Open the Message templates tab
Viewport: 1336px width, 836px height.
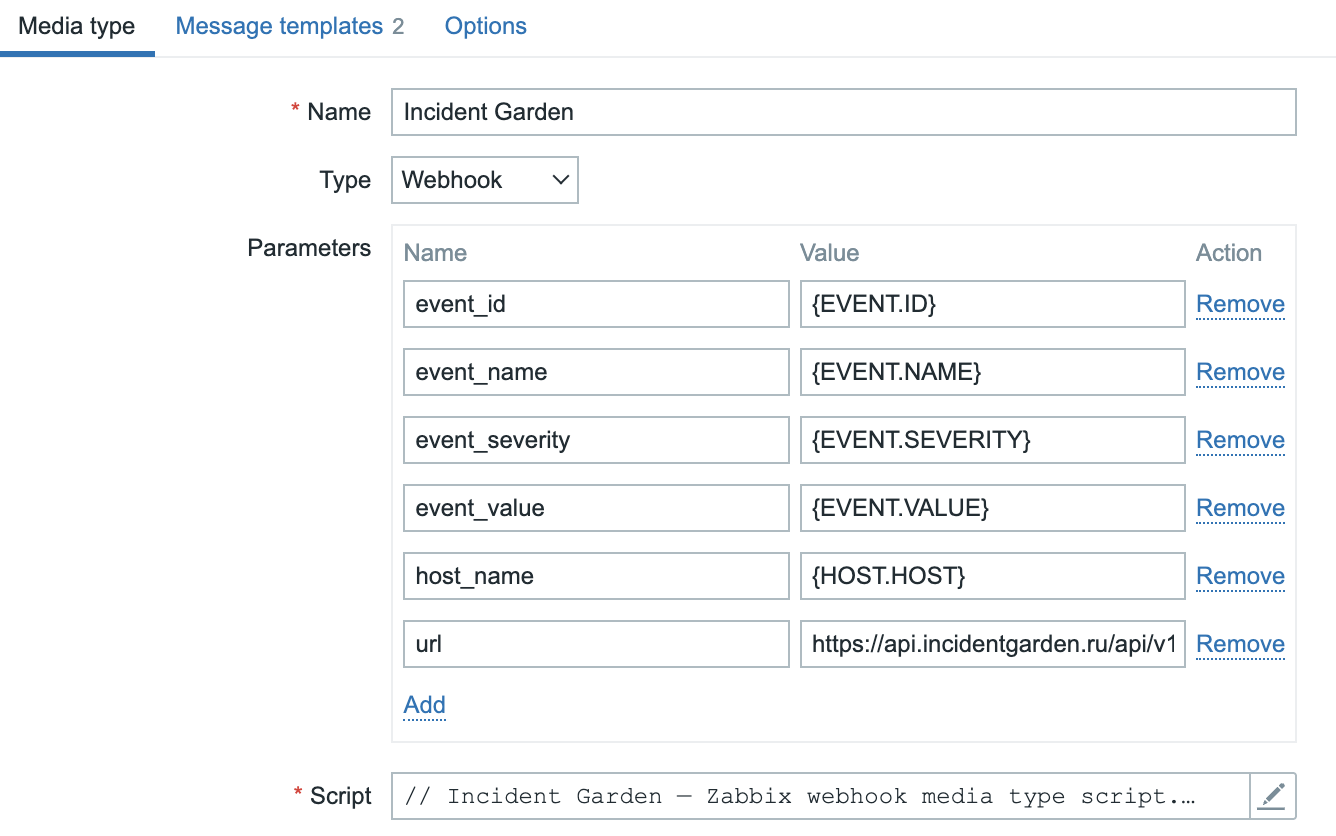click(290, 26)
